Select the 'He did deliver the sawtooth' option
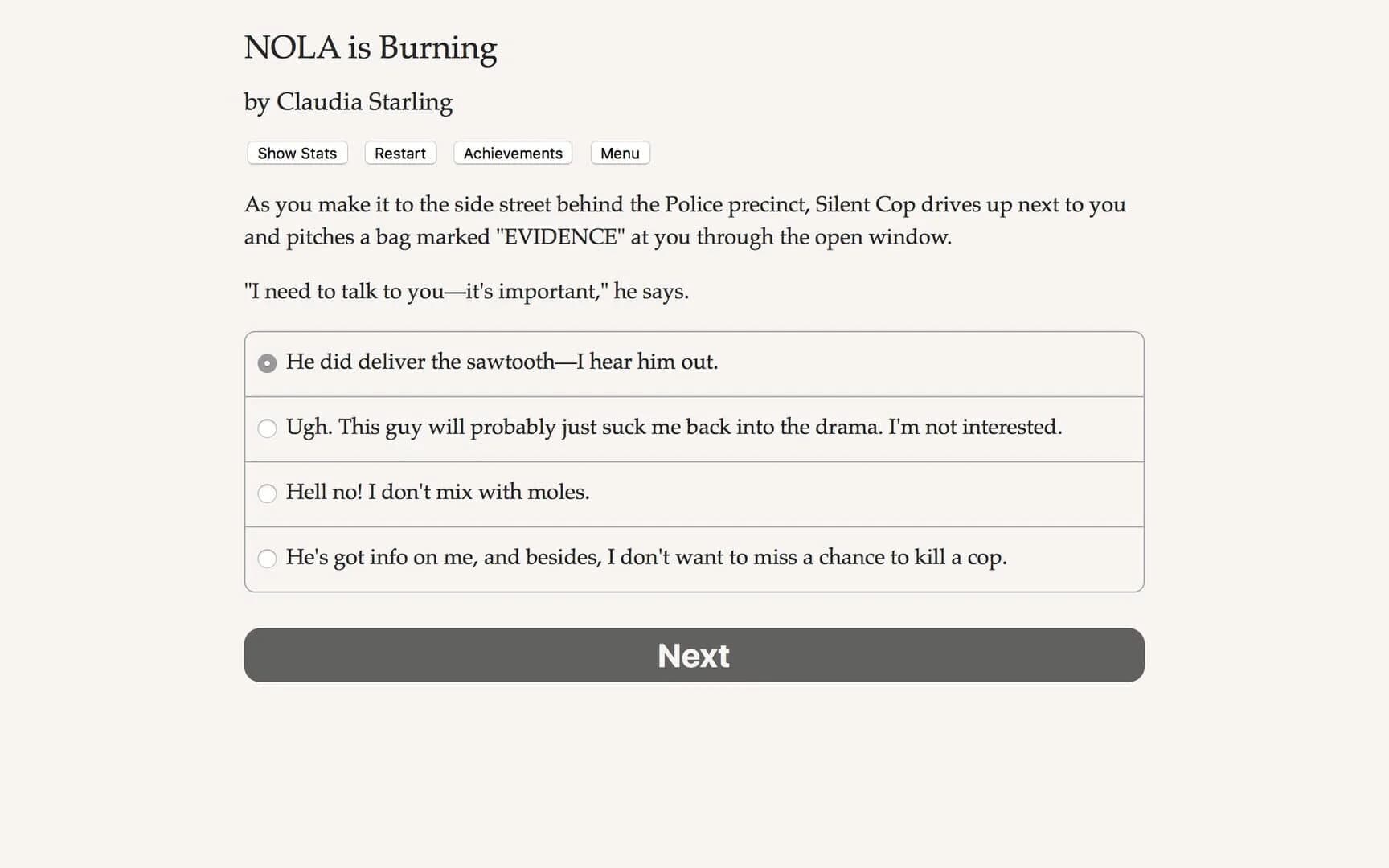The width and height of the screenshot is (1389, 868). coord(503,362)
